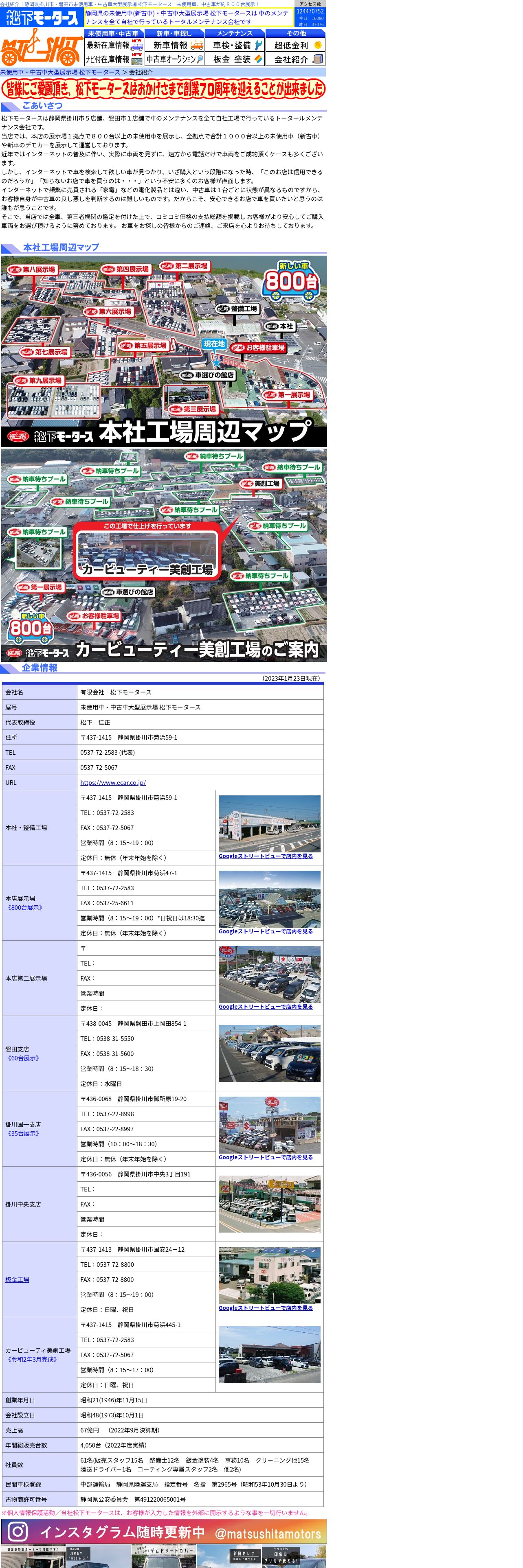The height and width of the screenshot is (1568, 523).
Task: Click the company name 有限会社 松下モータース
Action: (116, 692)
